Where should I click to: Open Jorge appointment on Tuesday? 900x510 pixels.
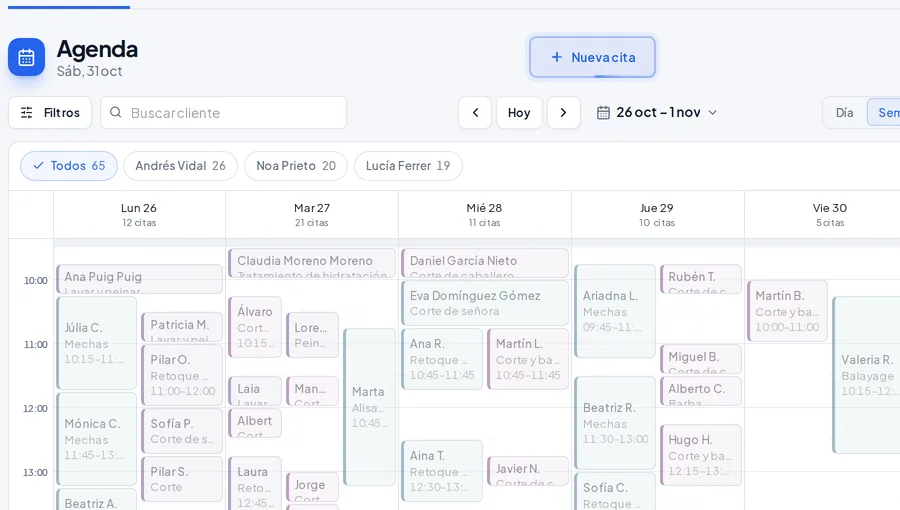point(312,487)
